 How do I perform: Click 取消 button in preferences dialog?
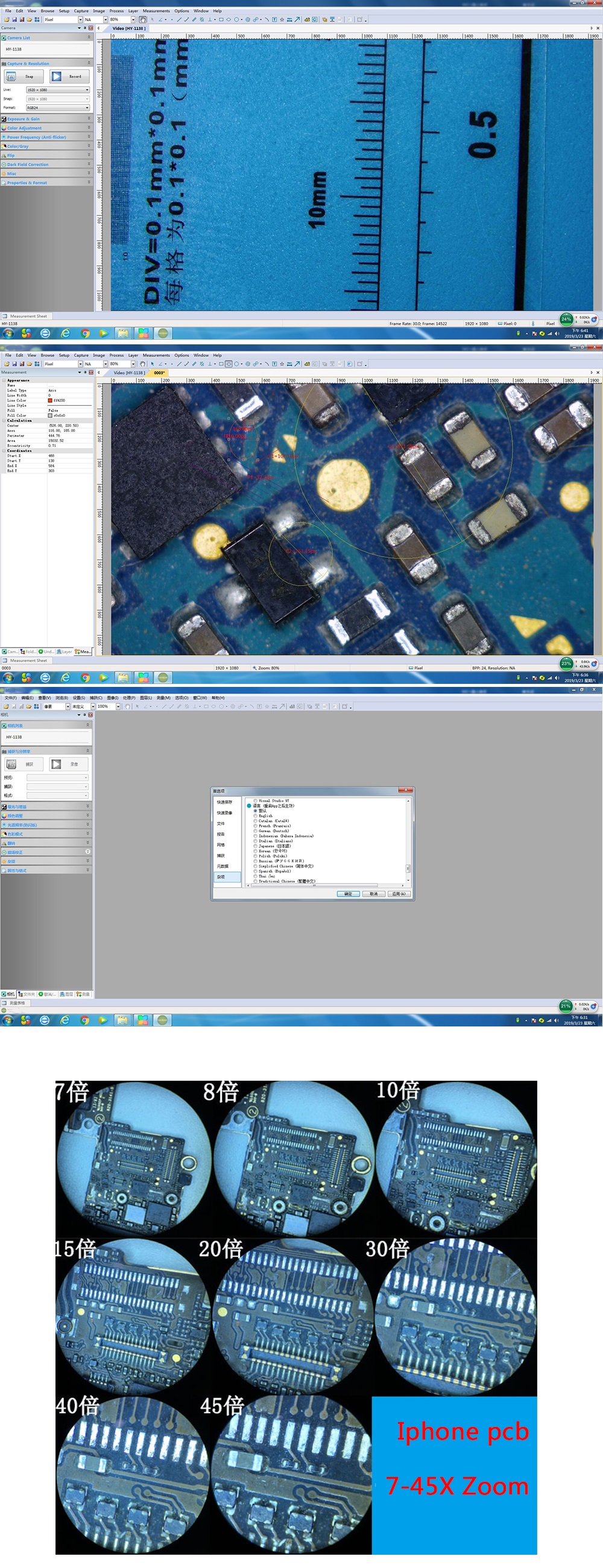pyautogui.click(x=374, y=894)
